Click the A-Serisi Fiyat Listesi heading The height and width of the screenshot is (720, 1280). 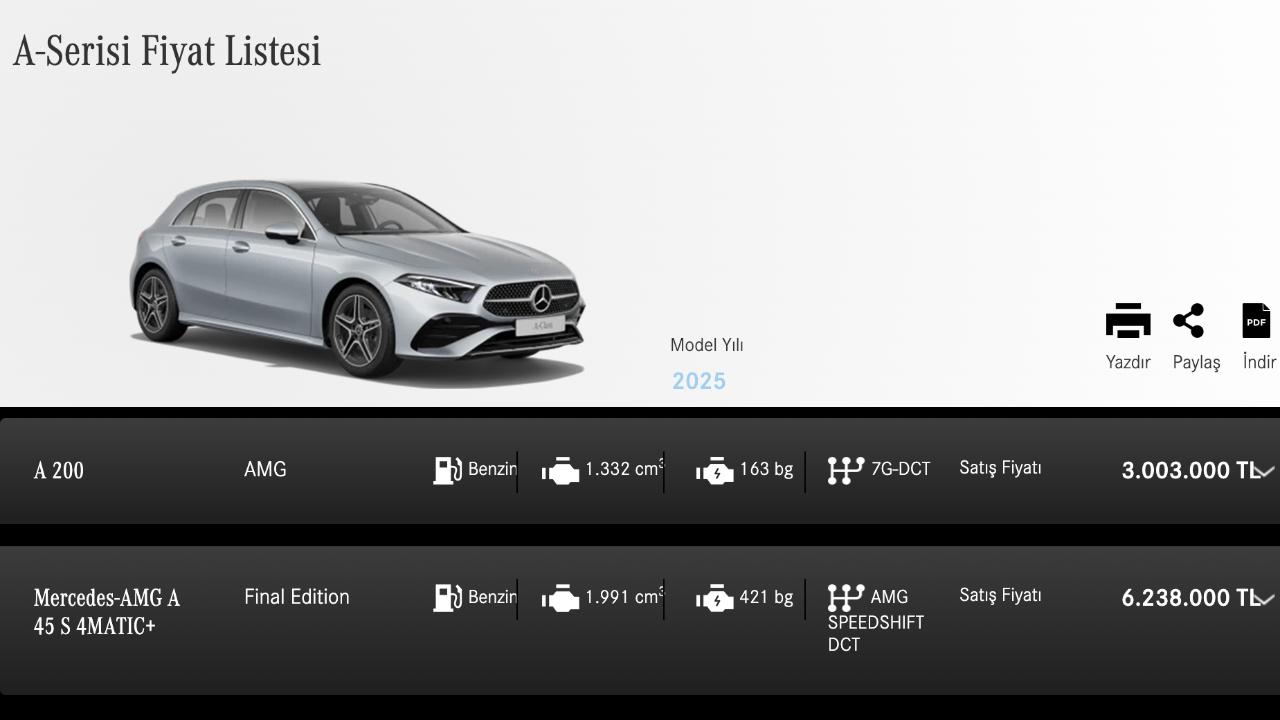coord(167,51)
